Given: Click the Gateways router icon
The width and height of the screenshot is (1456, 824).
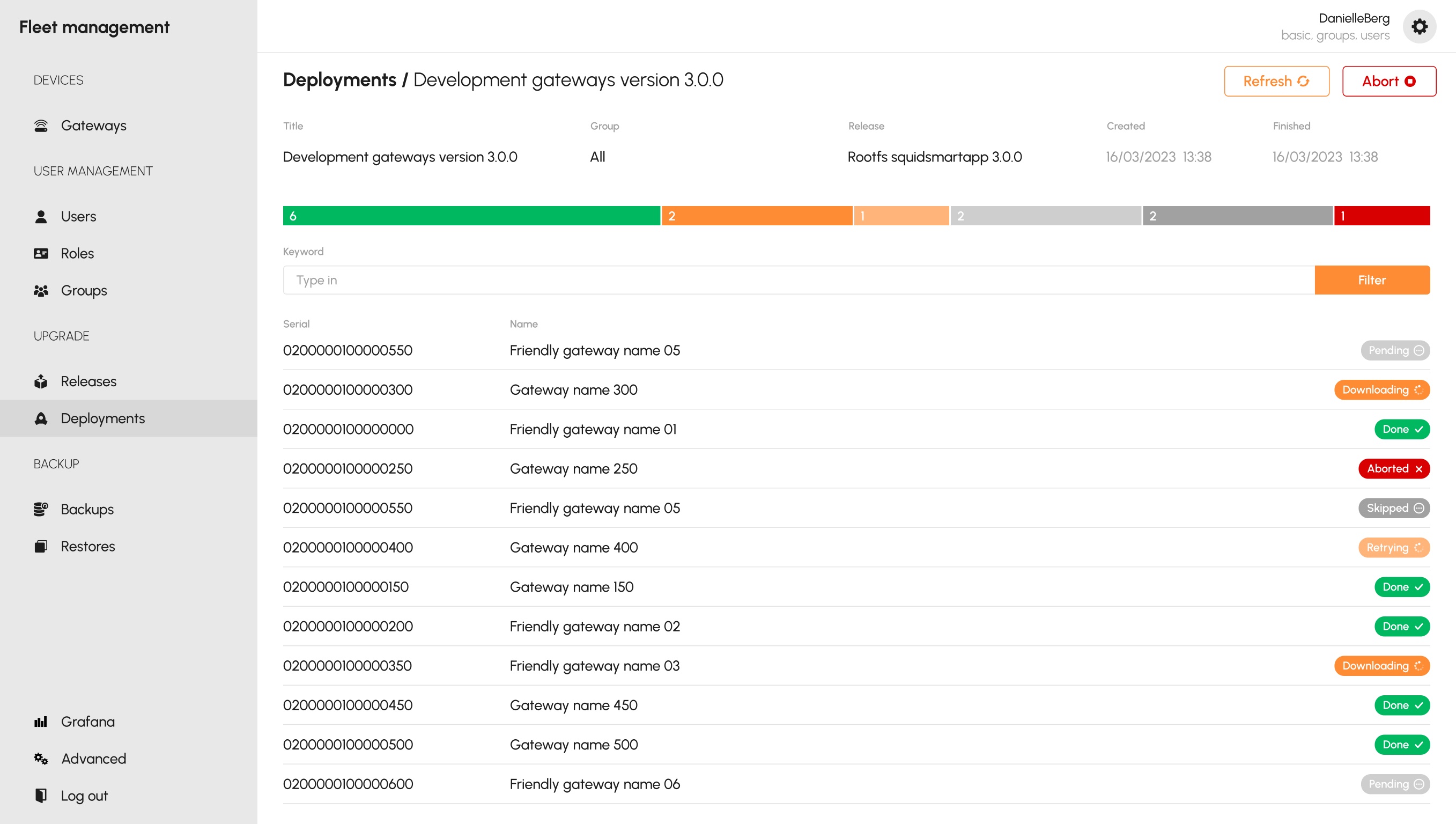Looking at the screenshot, I should pos(41,126).
